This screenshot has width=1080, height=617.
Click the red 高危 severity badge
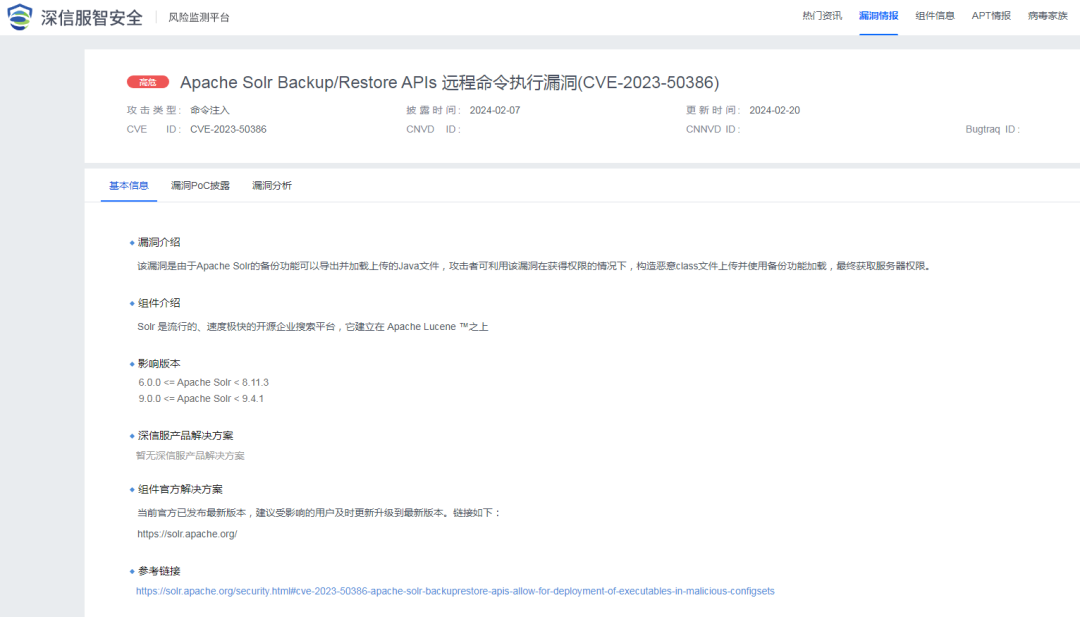(147, 82)
